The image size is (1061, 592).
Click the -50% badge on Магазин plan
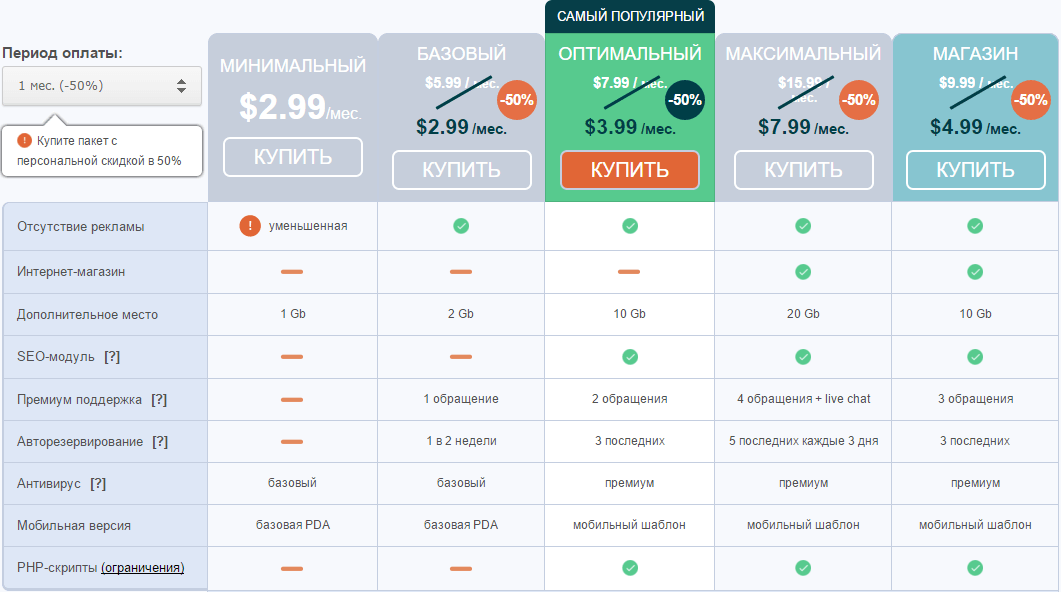click(x=1030, y=100)
